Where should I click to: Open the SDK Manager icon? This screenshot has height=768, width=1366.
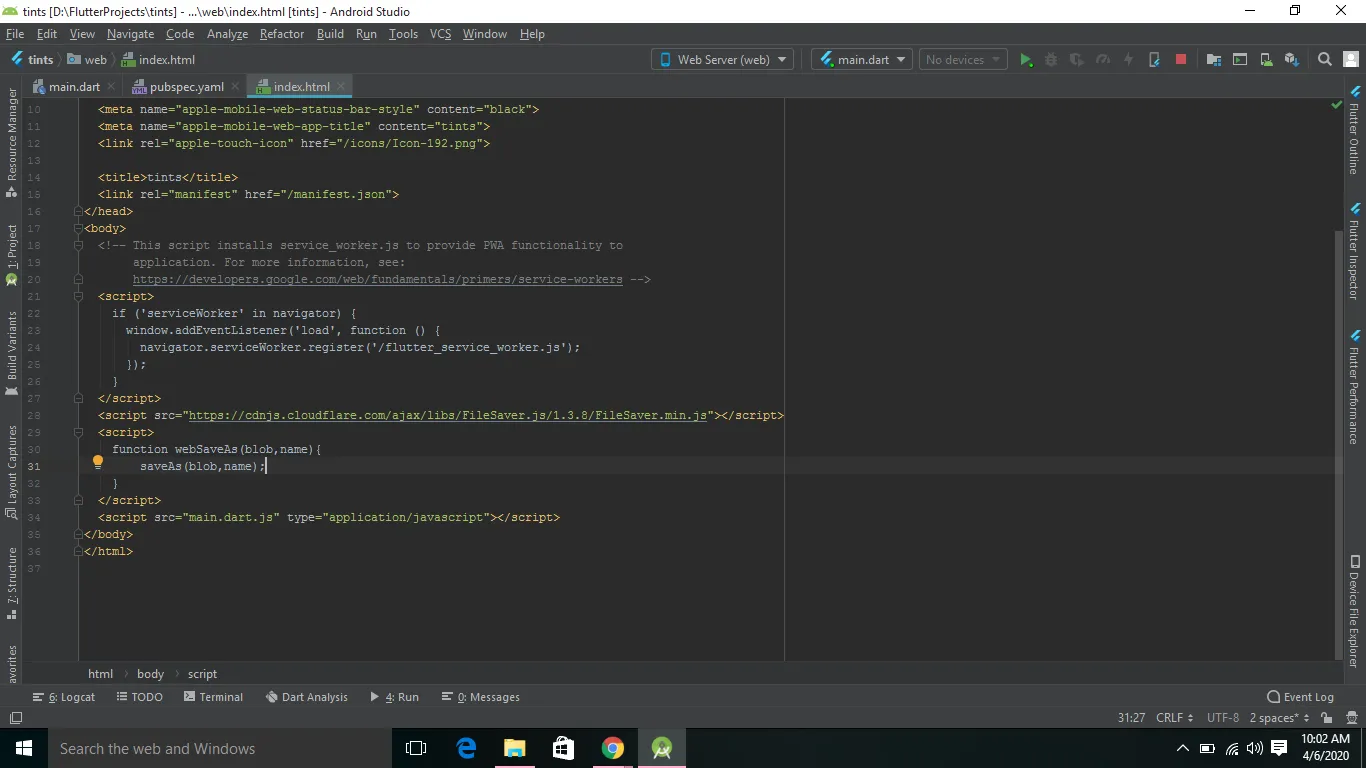1292,60
